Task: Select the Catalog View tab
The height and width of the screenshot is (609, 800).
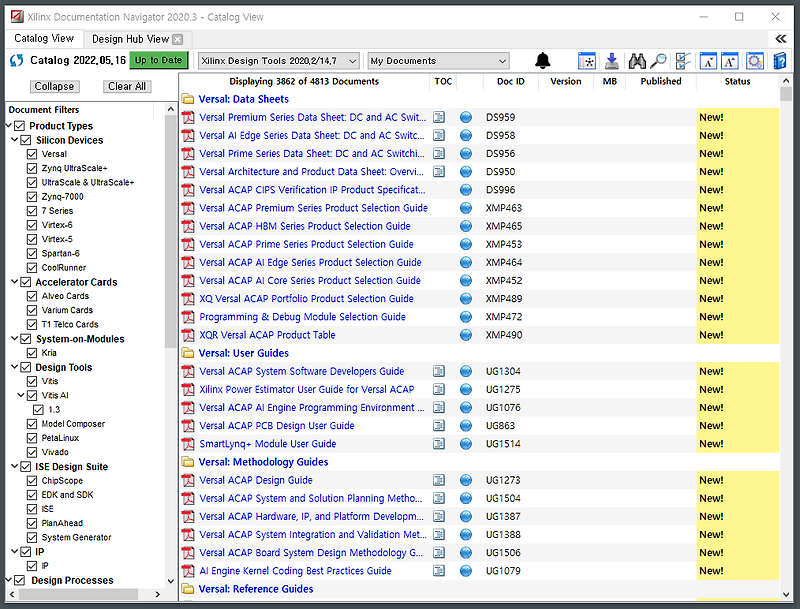Action: [43, 38]
